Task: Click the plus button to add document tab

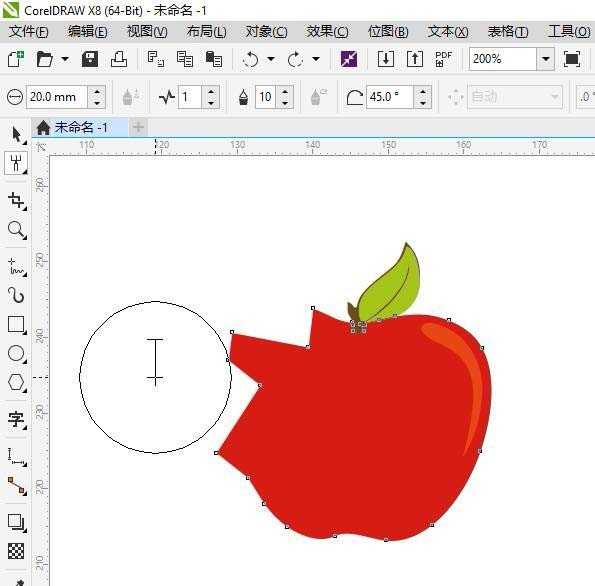Action: click(x=139, y=127)
